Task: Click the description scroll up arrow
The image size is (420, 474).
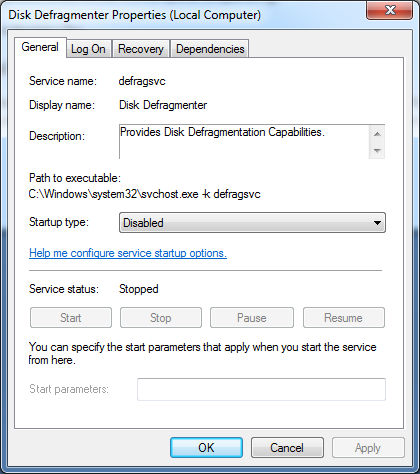Action: click(377, 134)
